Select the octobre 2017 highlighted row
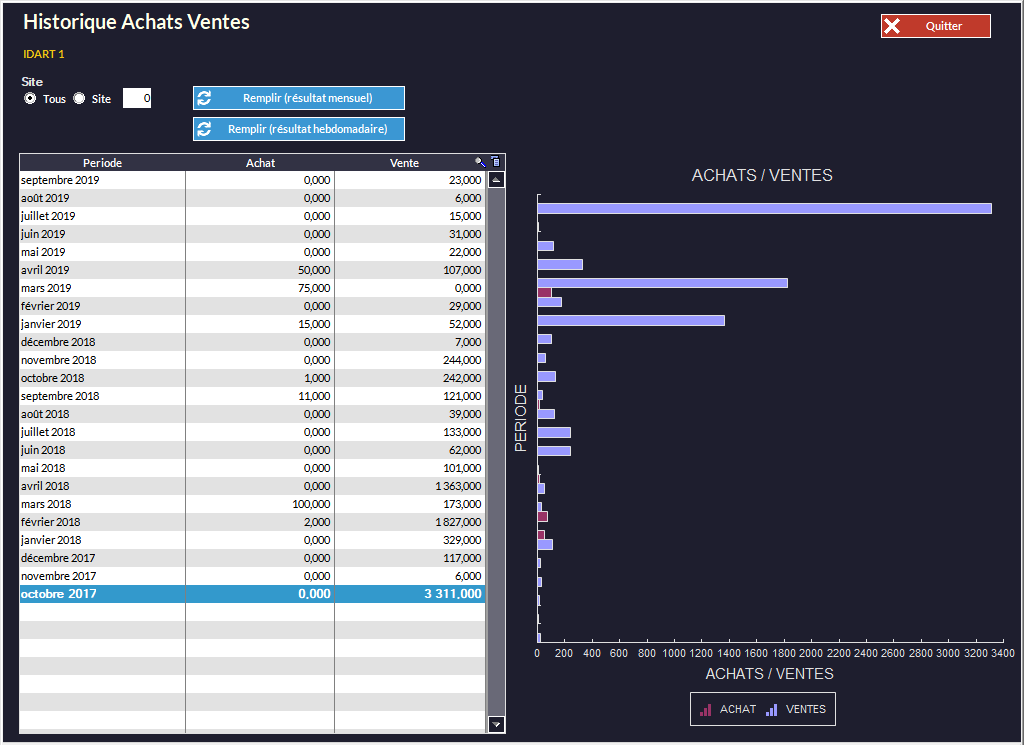1024x745 pixels. point(252,594)
